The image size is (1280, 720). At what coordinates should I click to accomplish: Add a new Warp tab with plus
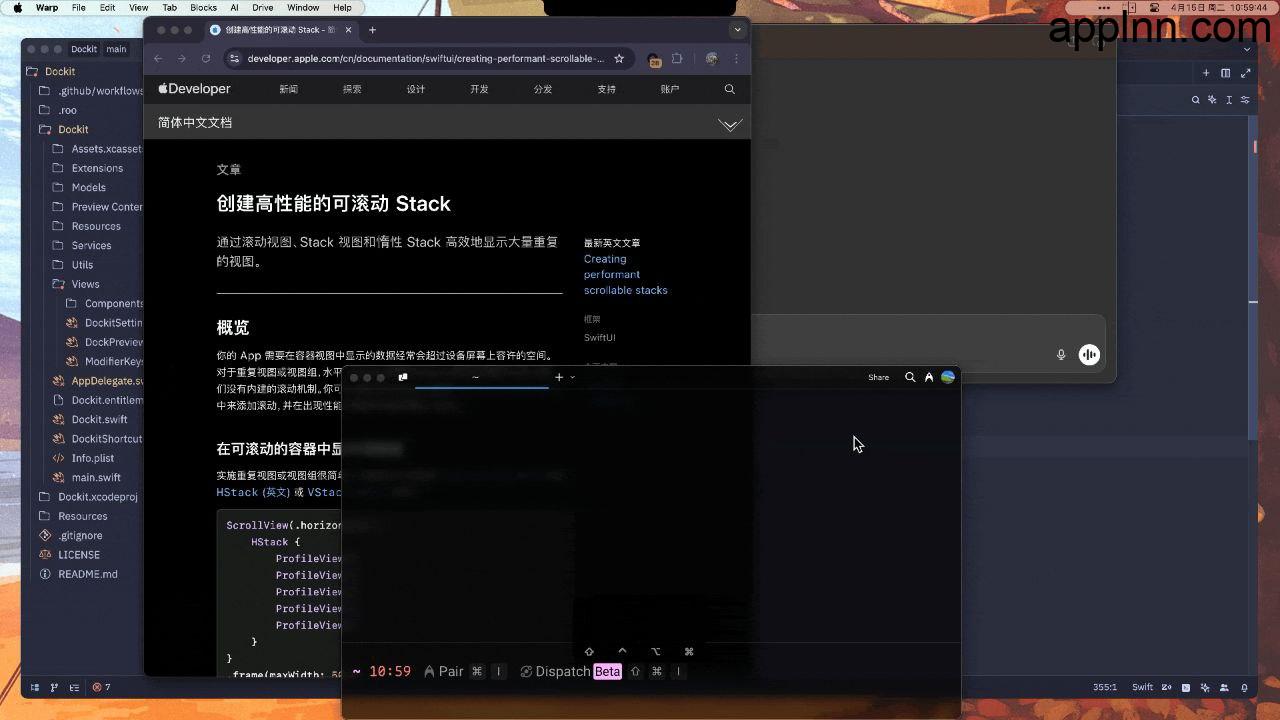coord(559,377)
